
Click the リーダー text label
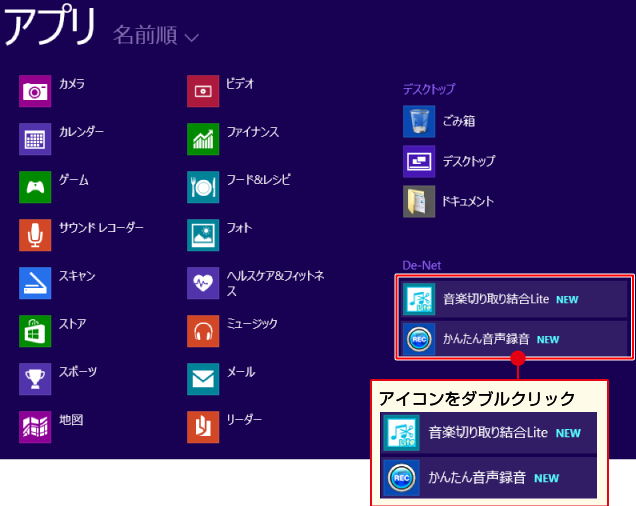[244, 420]
